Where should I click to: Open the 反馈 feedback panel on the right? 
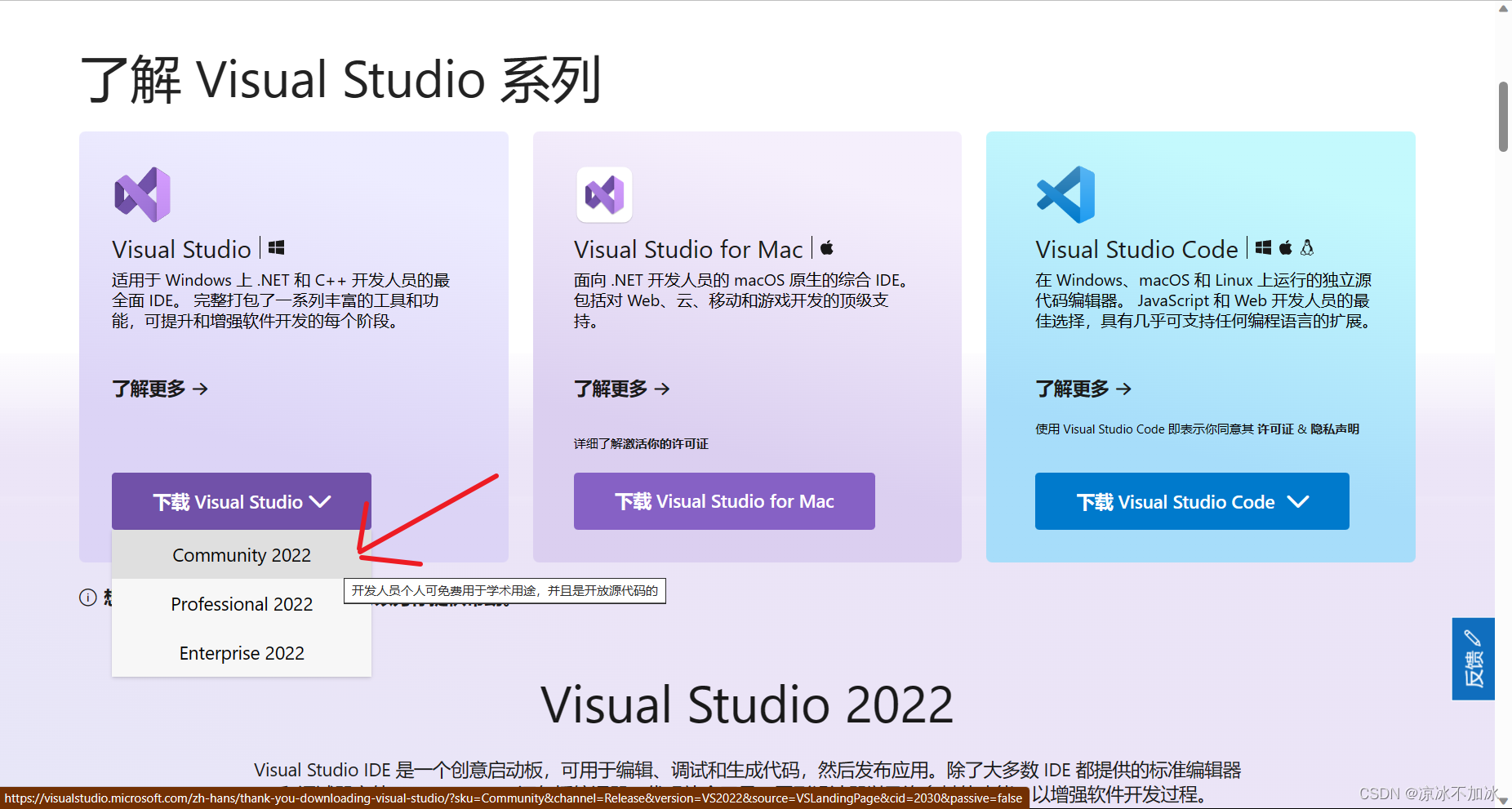coord(1474,658)
